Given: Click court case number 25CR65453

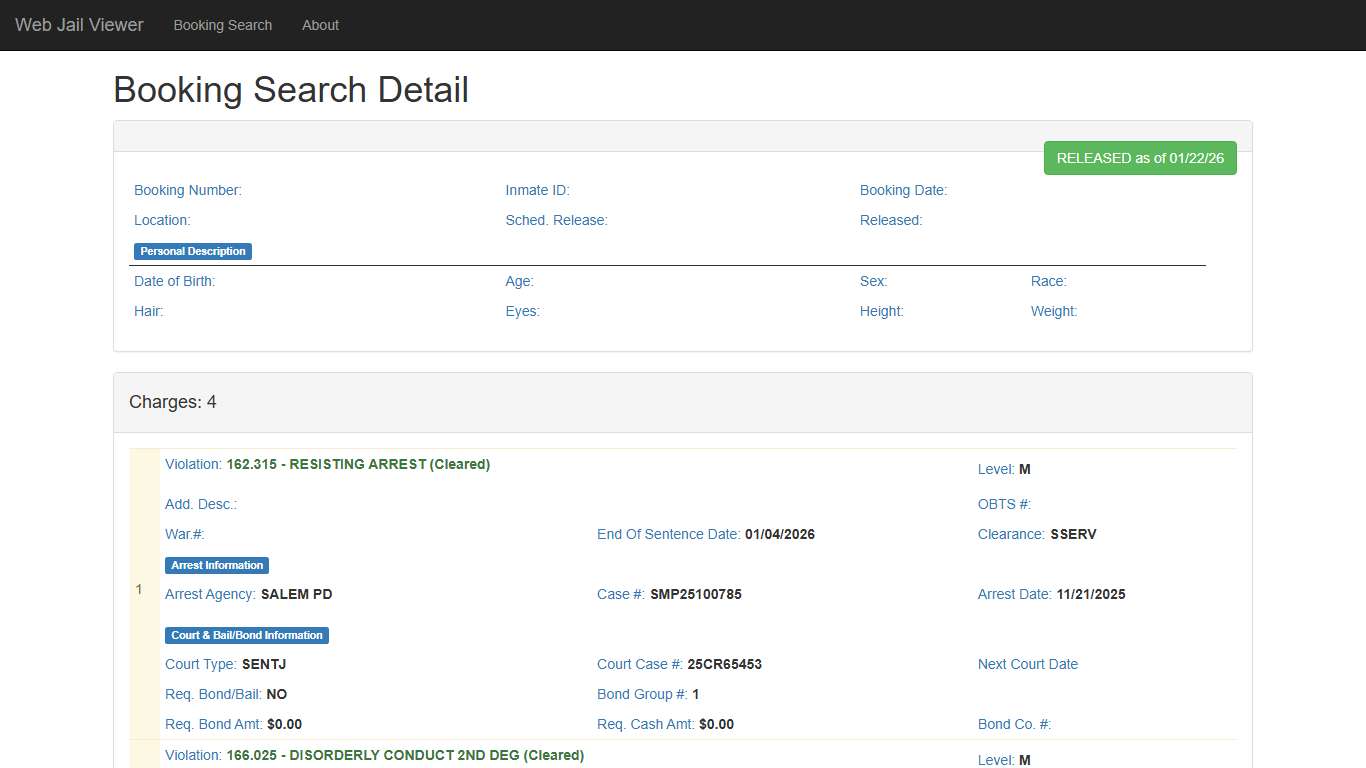Looking at the screenshot, I should pyautogui.click(x=724, y=664).
